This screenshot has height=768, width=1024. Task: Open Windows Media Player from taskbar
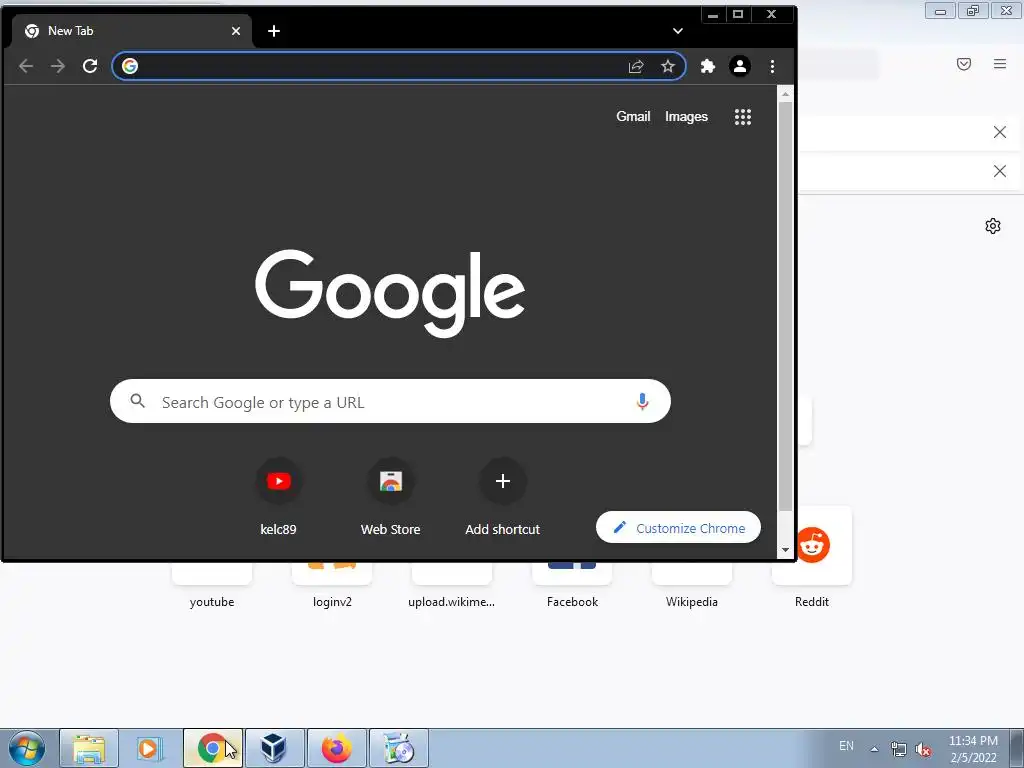coord(150,748)
